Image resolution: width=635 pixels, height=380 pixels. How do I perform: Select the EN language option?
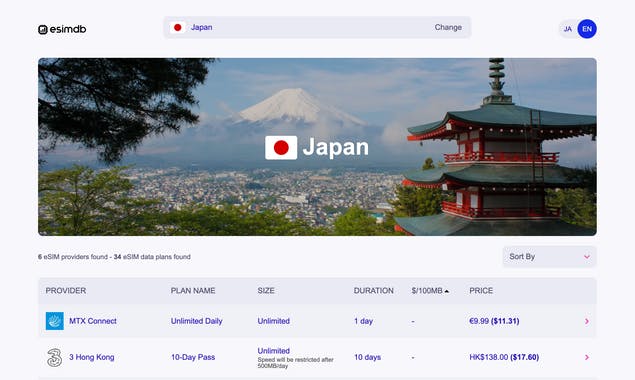587,29
